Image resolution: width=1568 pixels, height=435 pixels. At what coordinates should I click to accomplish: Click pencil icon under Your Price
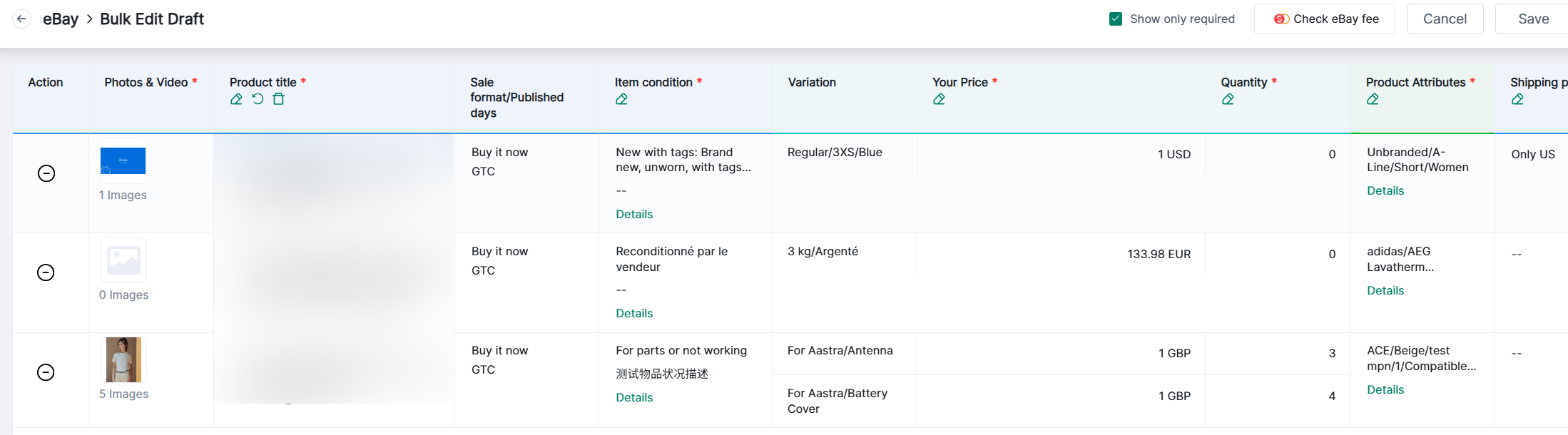tap(939, 99)
